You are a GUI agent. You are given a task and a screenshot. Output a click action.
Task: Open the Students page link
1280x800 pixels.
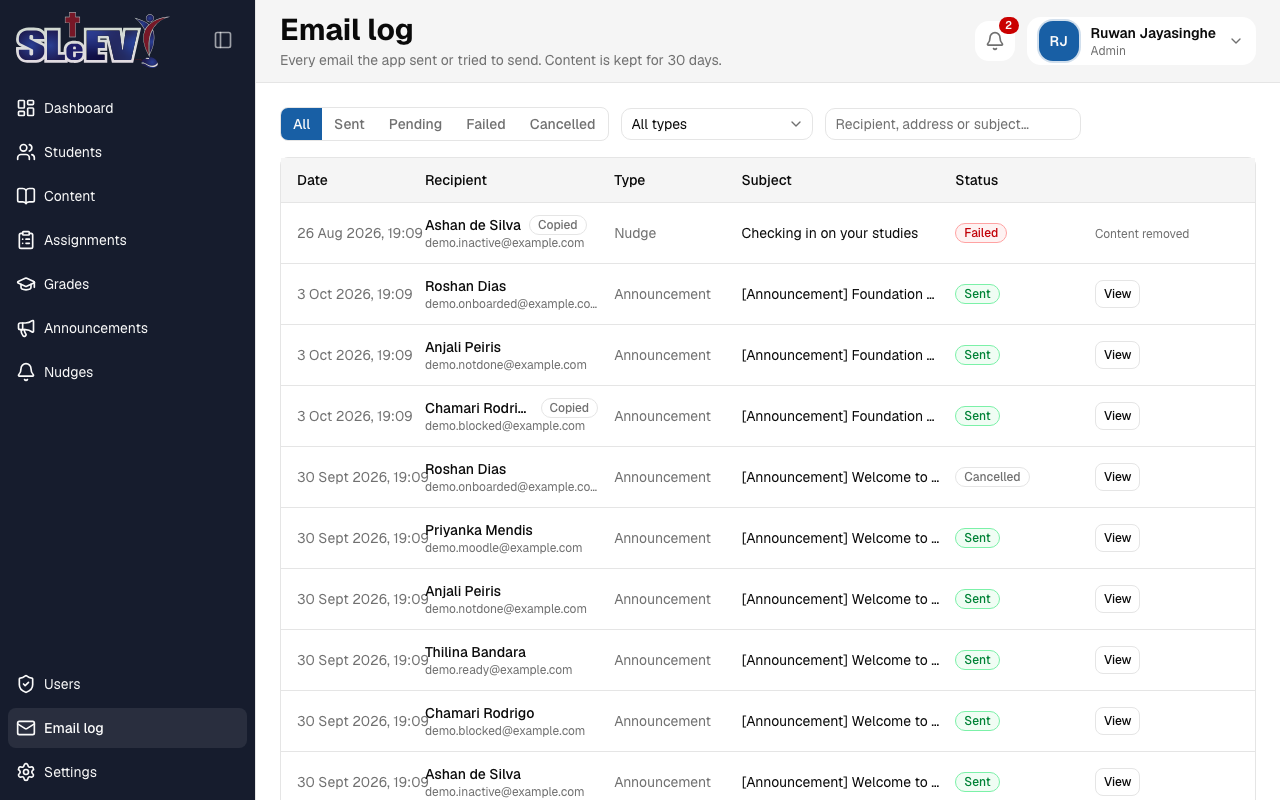point(127,152)
